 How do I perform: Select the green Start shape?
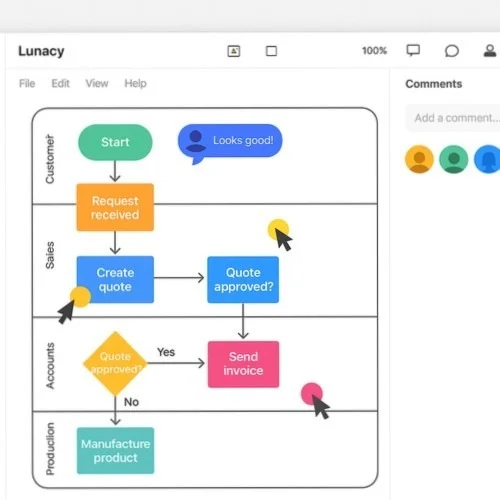(x=115, y=142)
